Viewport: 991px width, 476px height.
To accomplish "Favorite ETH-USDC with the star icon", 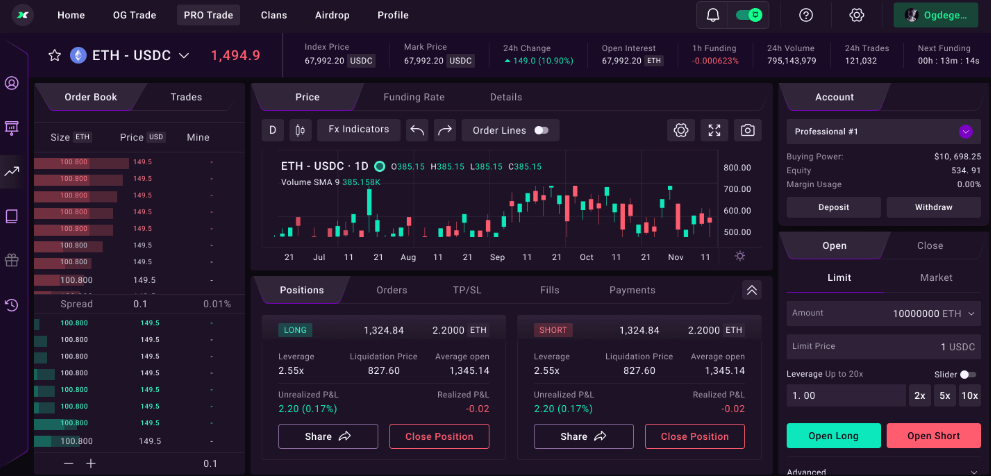I will (55, 56).
